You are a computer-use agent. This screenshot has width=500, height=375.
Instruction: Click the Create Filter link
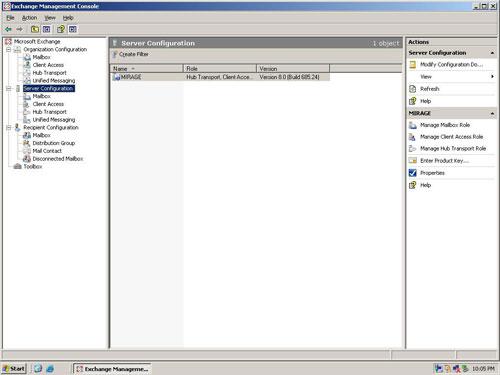[x=134, y=54]
